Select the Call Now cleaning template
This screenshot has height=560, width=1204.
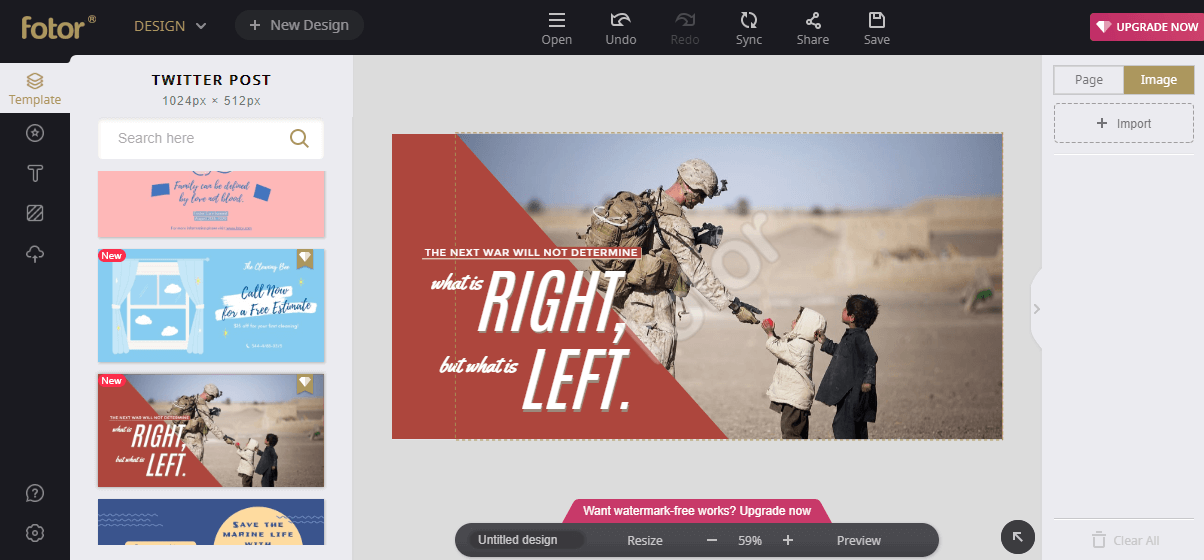pos(211,305)
